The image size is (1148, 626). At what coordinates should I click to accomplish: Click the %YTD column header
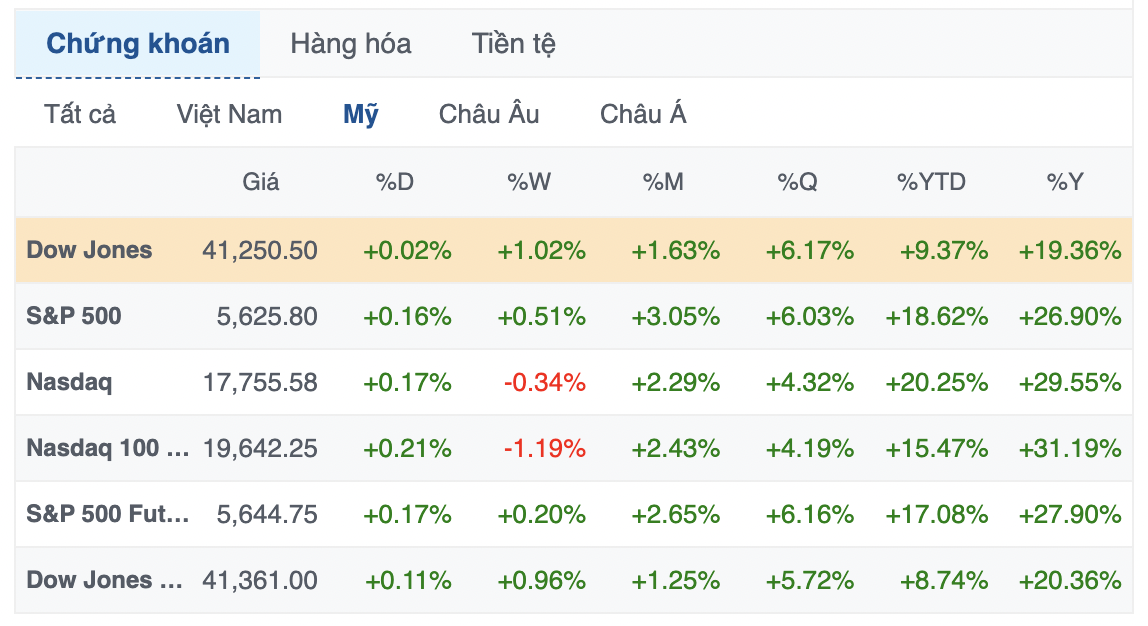click(x=931, y=182)
